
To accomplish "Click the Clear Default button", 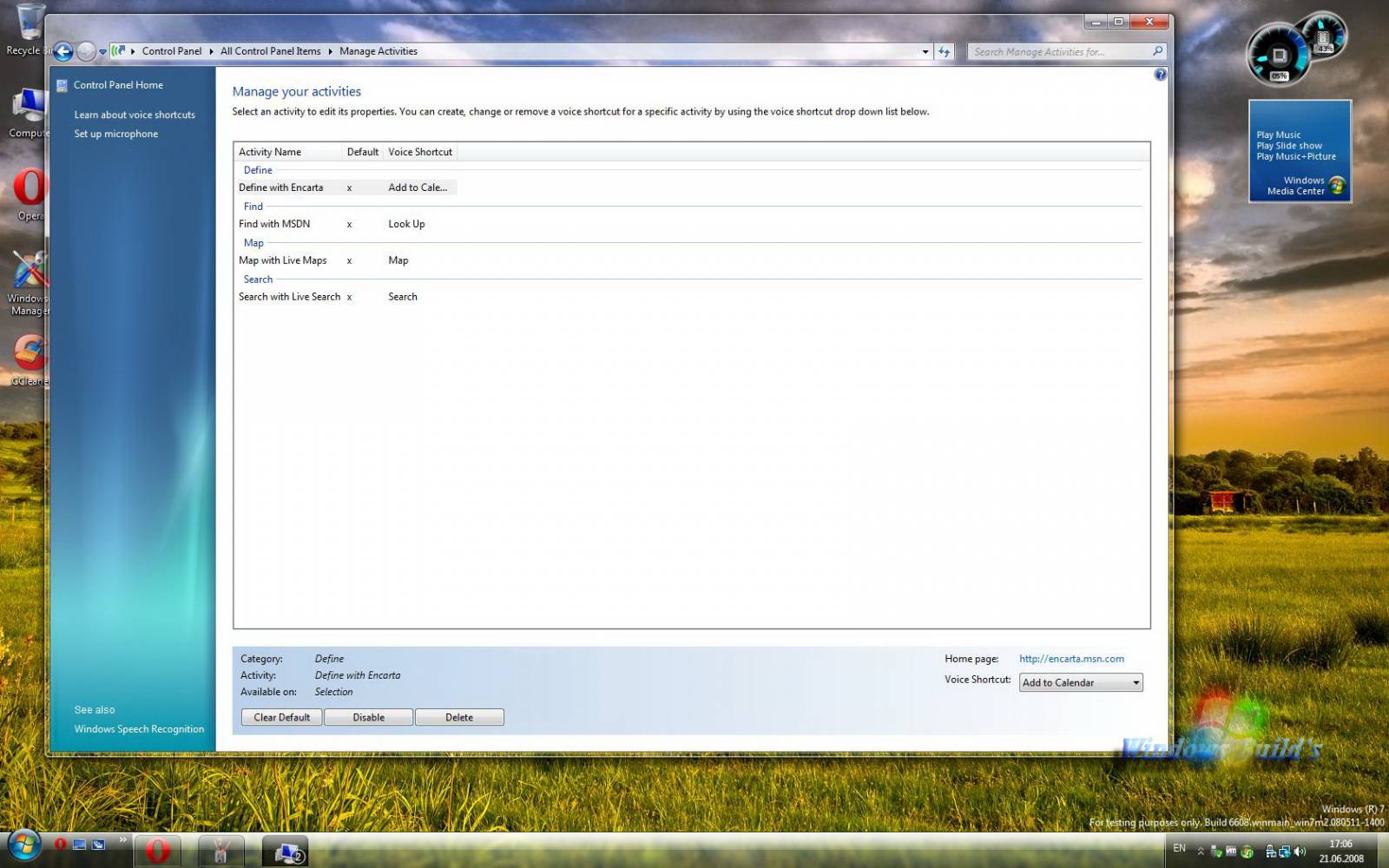I will point(281,717).
